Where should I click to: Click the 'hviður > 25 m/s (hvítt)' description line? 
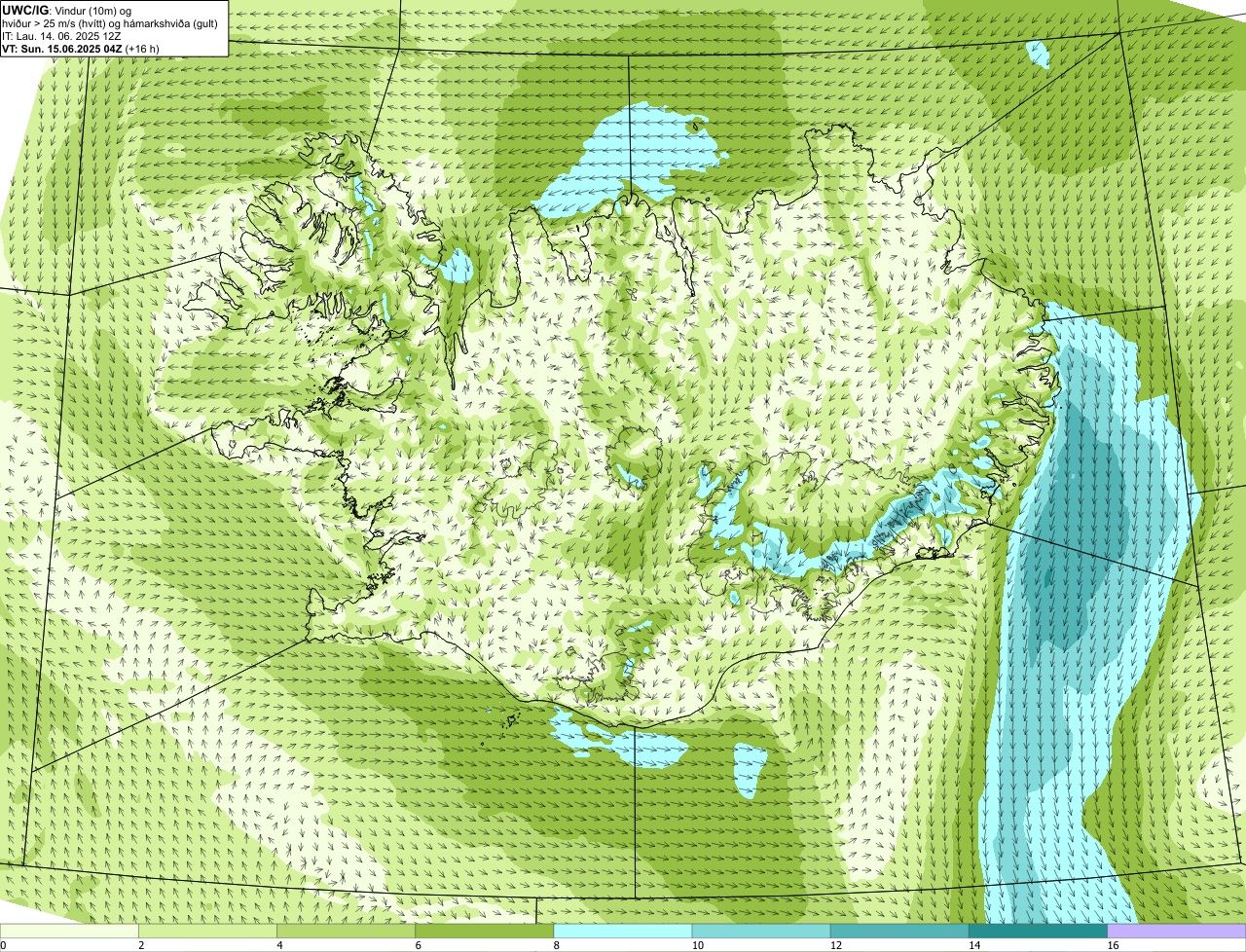110,23
